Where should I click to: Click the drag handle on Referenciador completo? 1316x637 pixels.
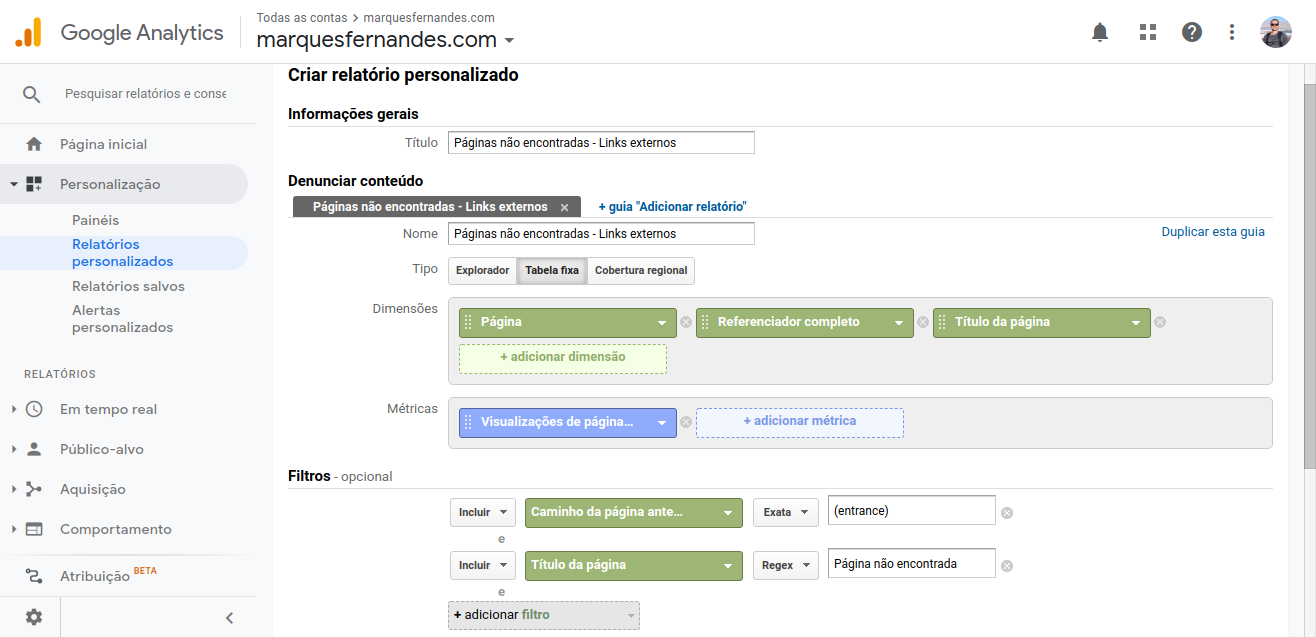pyautogui.click(x=705, y=322)
